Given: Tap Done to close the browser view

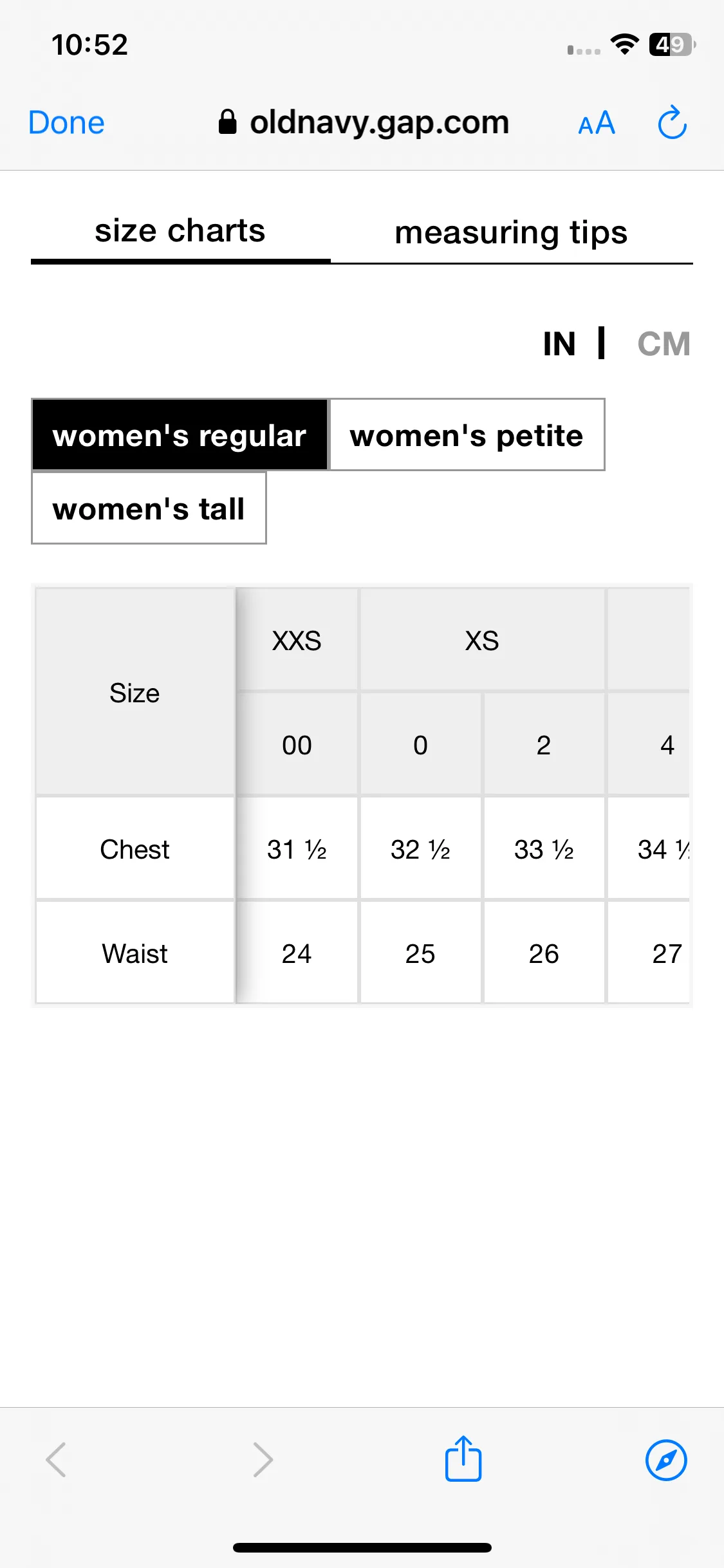Looking at the screenshot, I should 66,122.
